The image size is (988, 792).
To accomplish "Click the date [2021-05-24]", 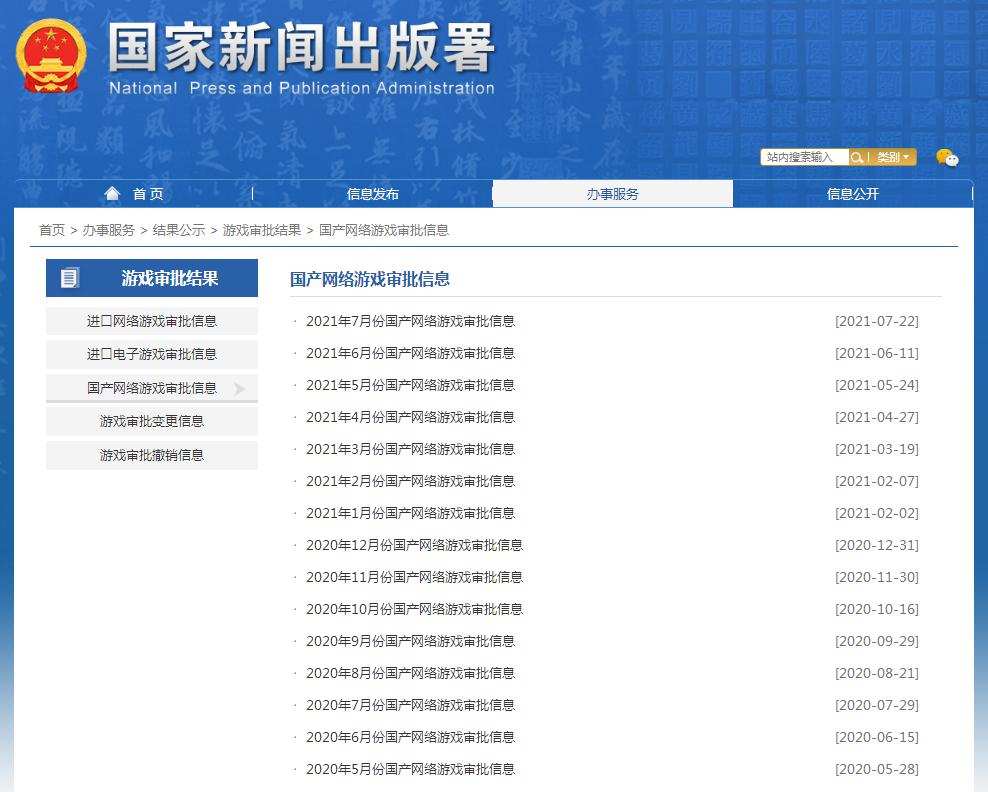I will (876, 385).
